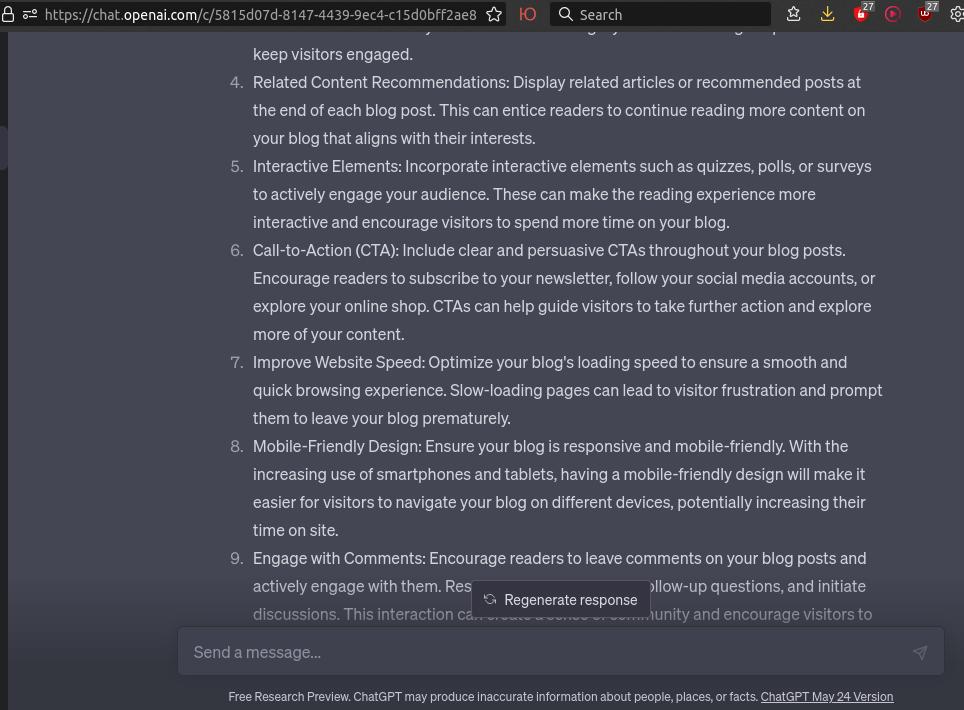964x710 pixels.
Task: Open site permissions icon in address bar
Action: 30,14
